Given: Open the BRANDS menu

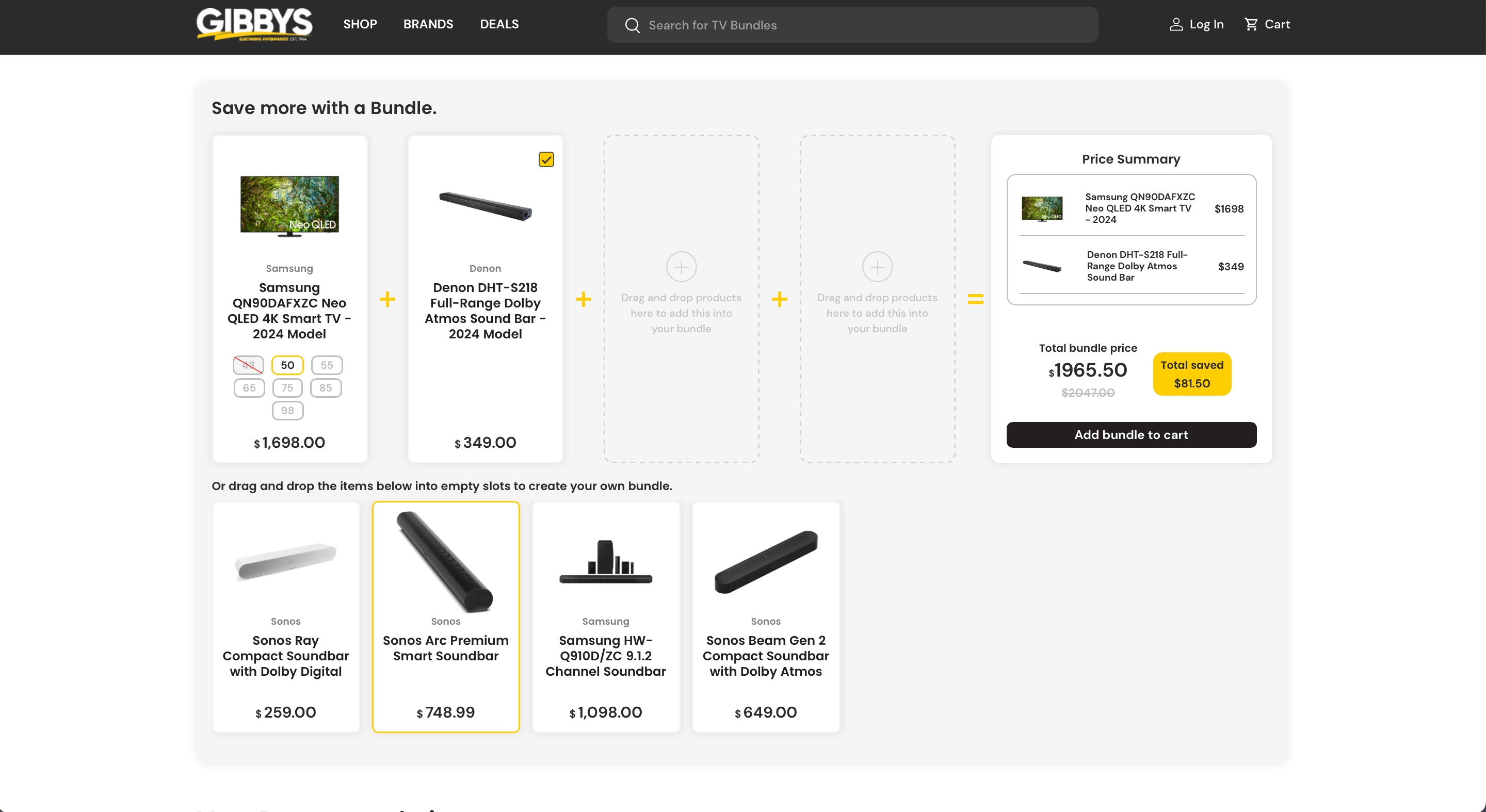Looking at the screenshot, I should (x=428, y=24).
